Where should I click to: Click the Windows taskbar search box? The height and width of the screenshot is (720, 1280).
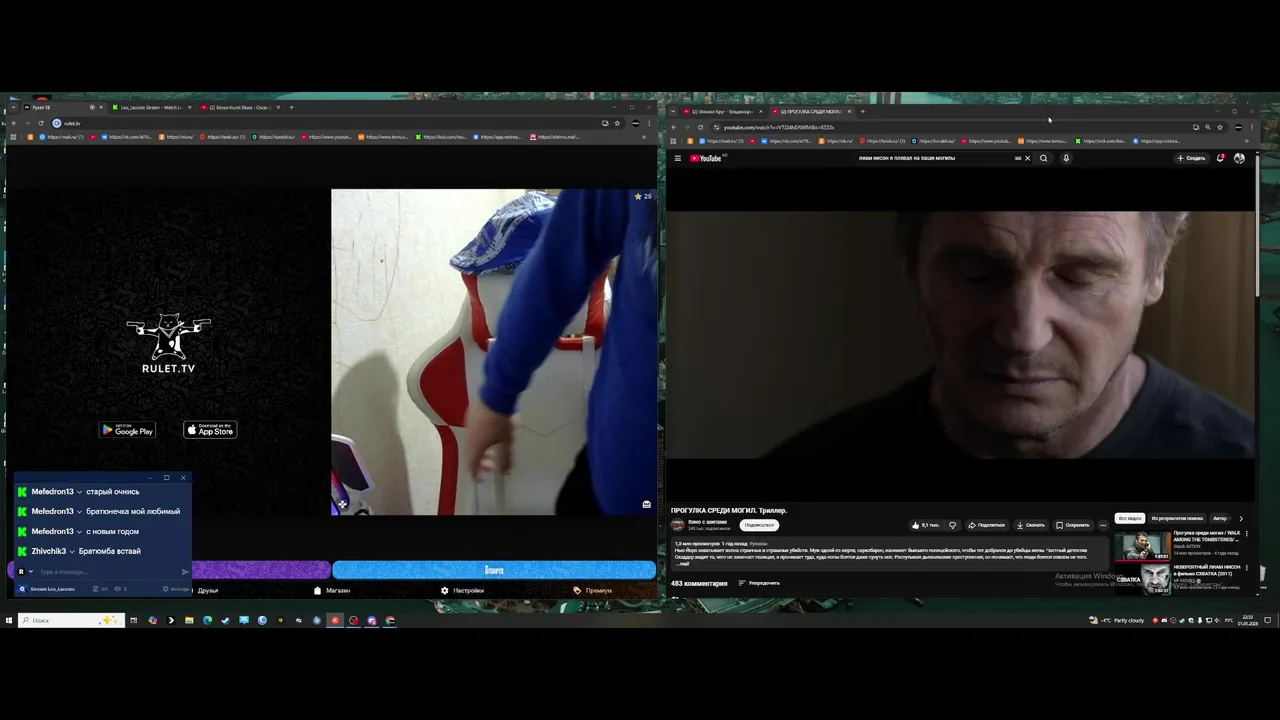tap(71, 620)
